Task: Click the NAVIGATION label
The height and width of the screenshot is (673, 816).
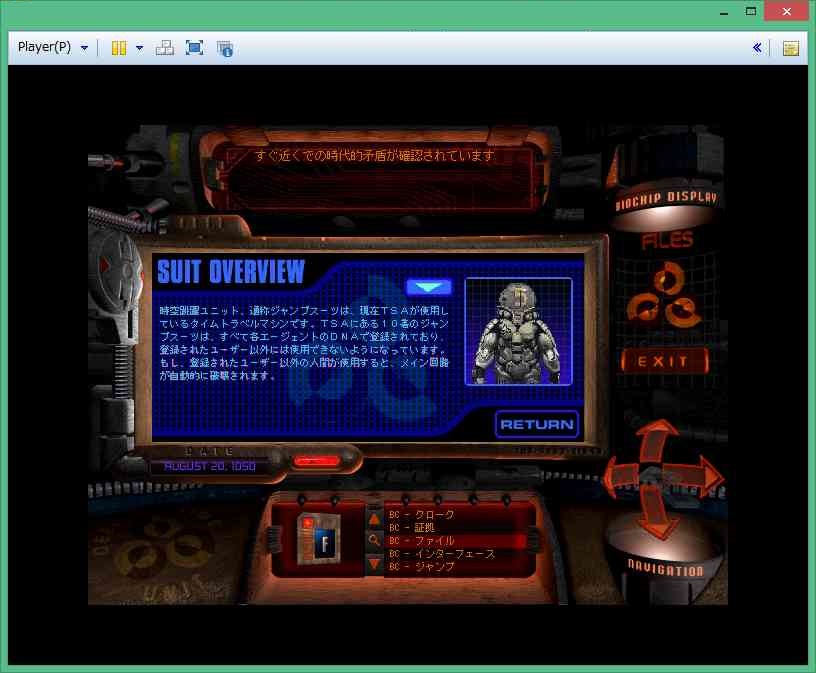Action: (666, 568)
